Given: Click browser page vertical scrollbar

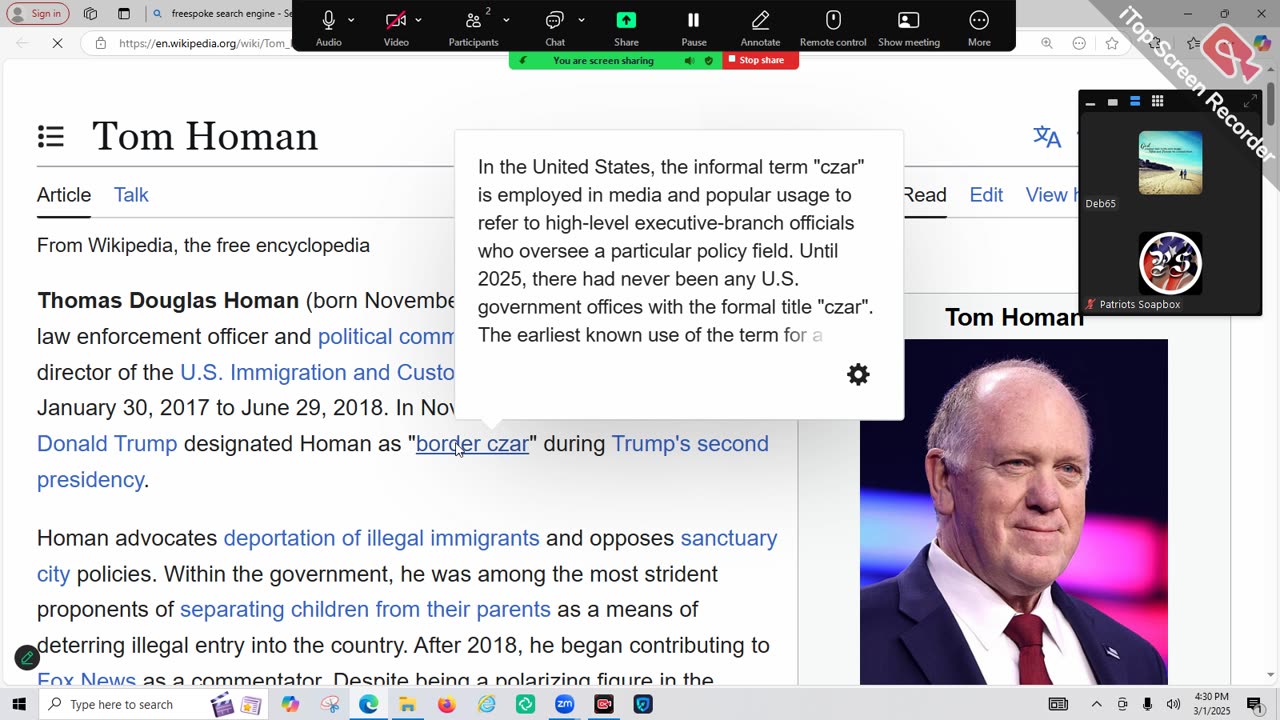Looking at the screenshot, I should (x=1271, y=104).
